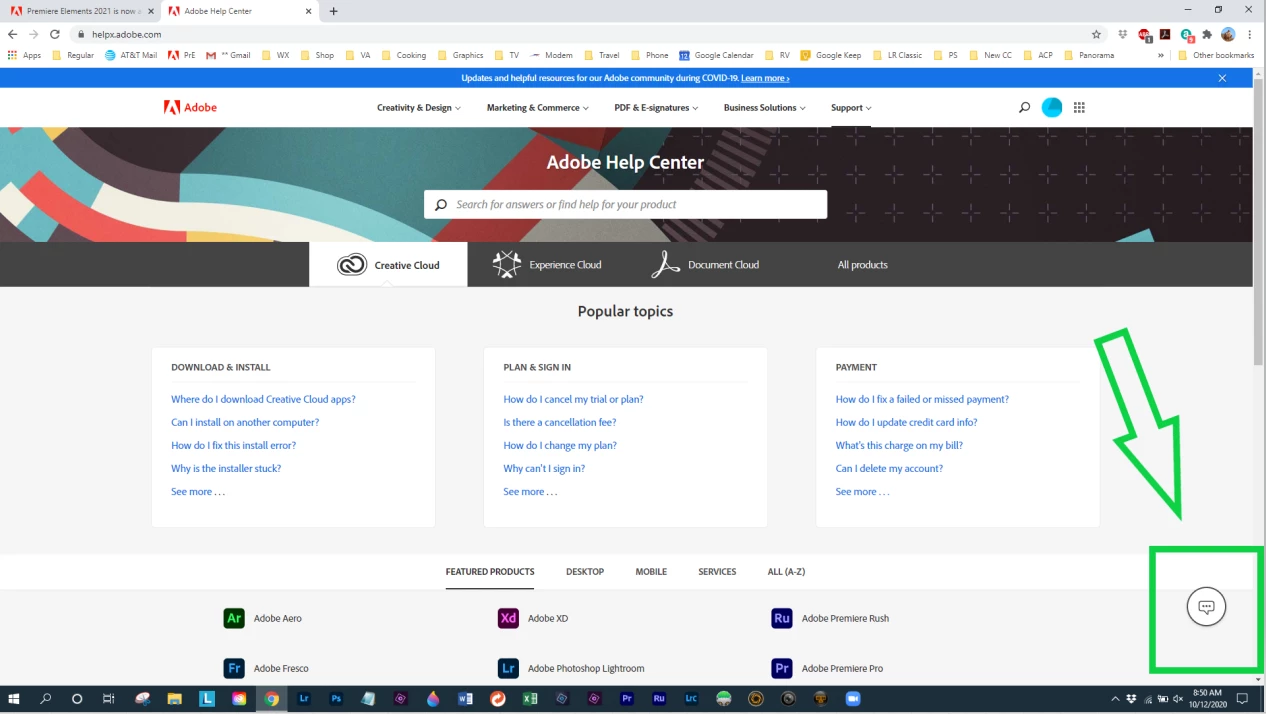Screen dimensions: 1266x714
Task: Switch to the Featured Products tab
Action: pyautogui.click(x=490, y=572)
